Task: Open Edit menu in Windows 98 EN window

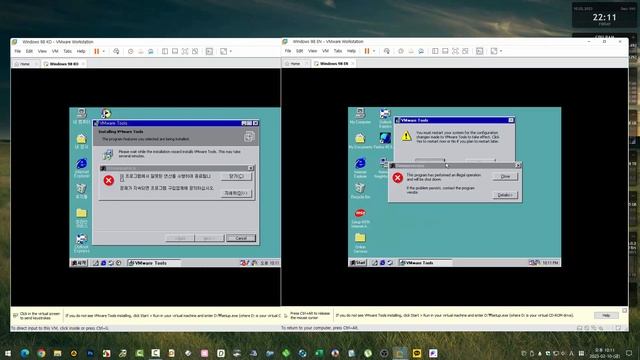Action: click(x=300, y=51)
